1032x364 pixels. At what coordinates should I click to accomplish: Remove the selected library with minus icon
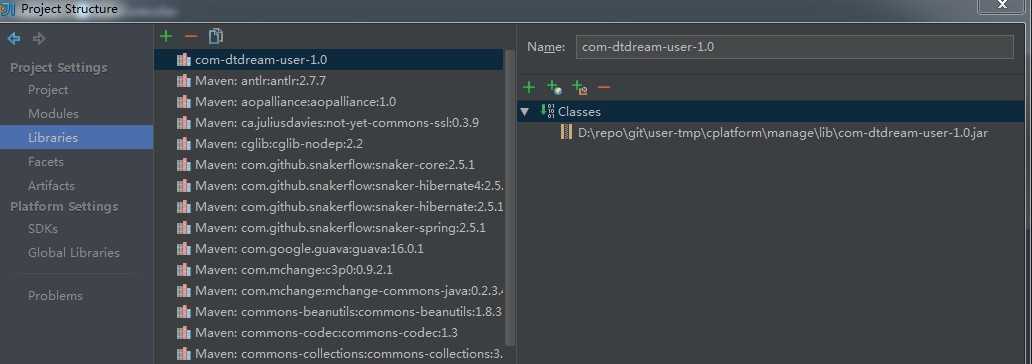coord(191,36)
